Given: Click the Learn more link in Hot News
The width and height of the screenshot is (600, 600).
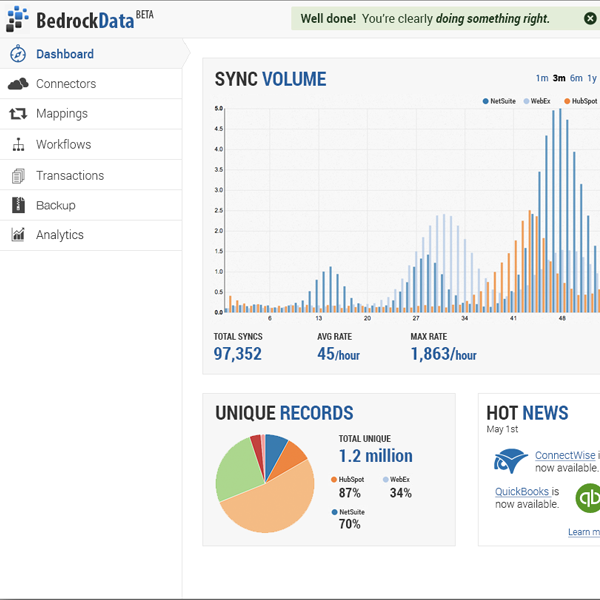Looking at the screenshot, I should (584, 532).
